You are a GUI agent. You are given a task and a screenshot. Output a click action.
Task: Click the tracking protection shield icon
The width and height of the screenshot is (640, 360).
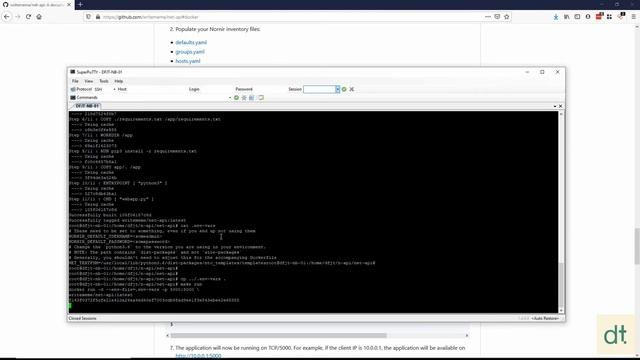tap(89, 17)
